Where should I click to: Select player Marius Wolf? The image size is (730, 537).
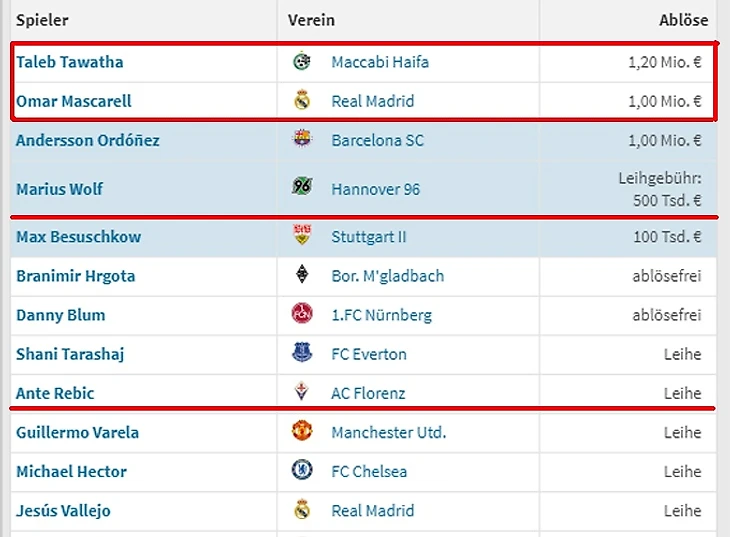coord(59,189)
